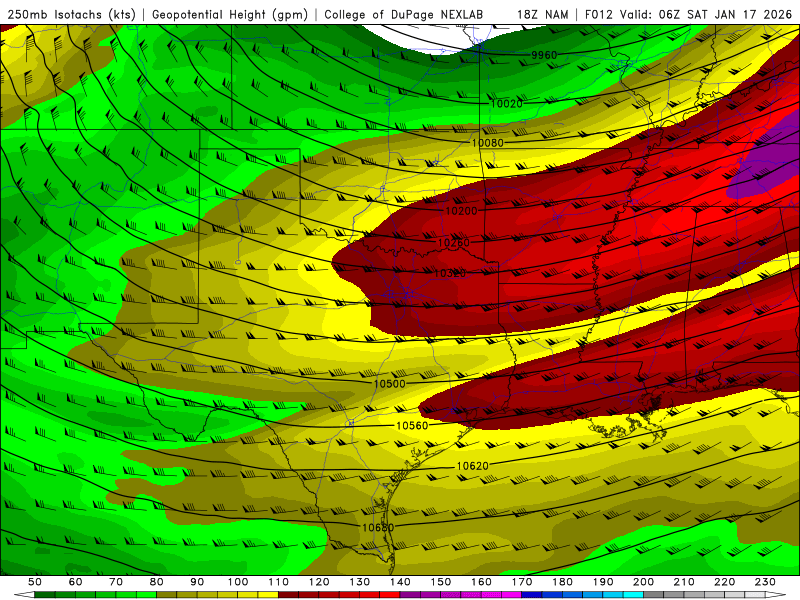Pick the darkest green swatch starting the scale

(x=44, y=595)
